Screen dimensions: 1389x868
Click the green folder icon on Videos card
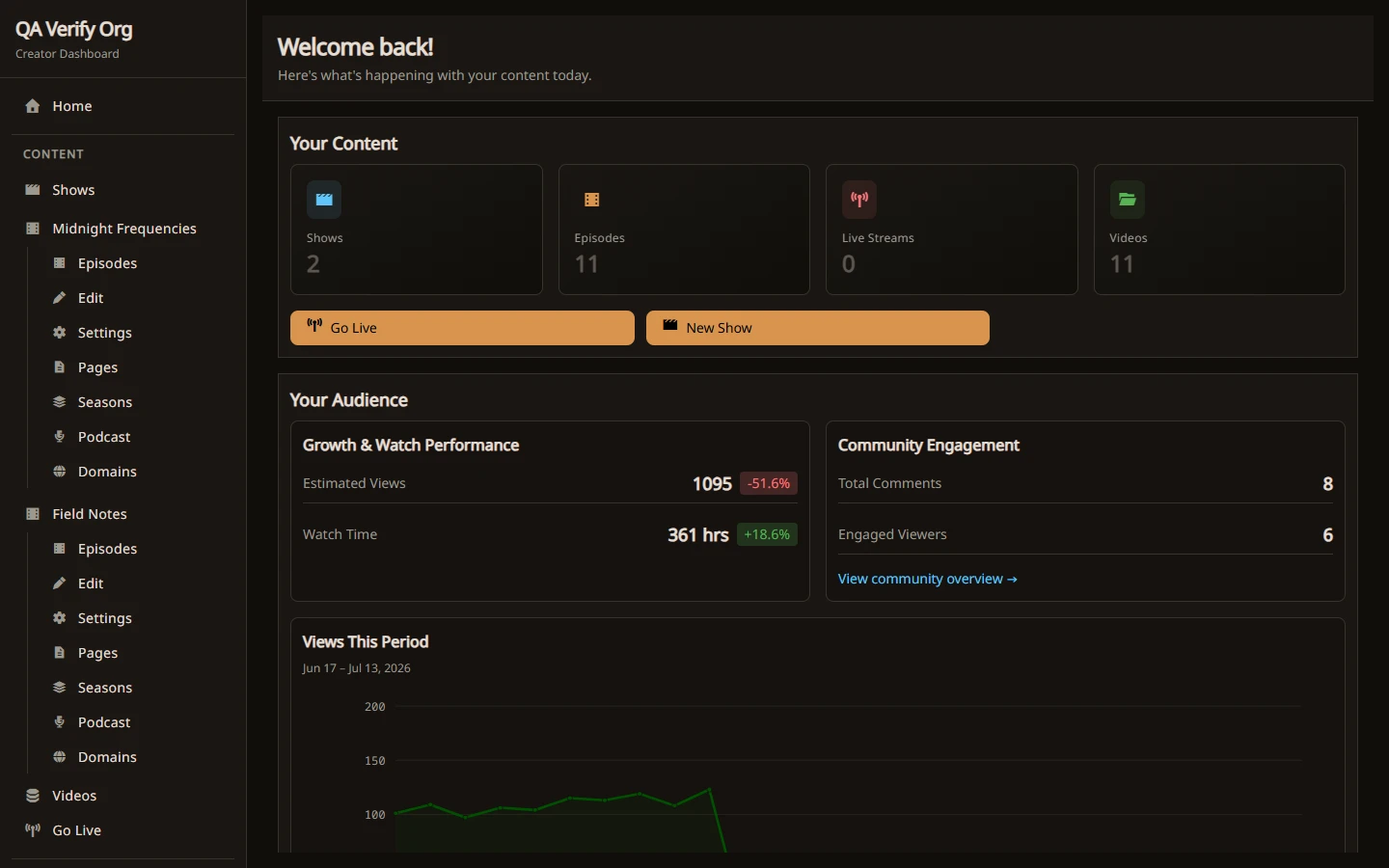click(x=1127, y=200)
